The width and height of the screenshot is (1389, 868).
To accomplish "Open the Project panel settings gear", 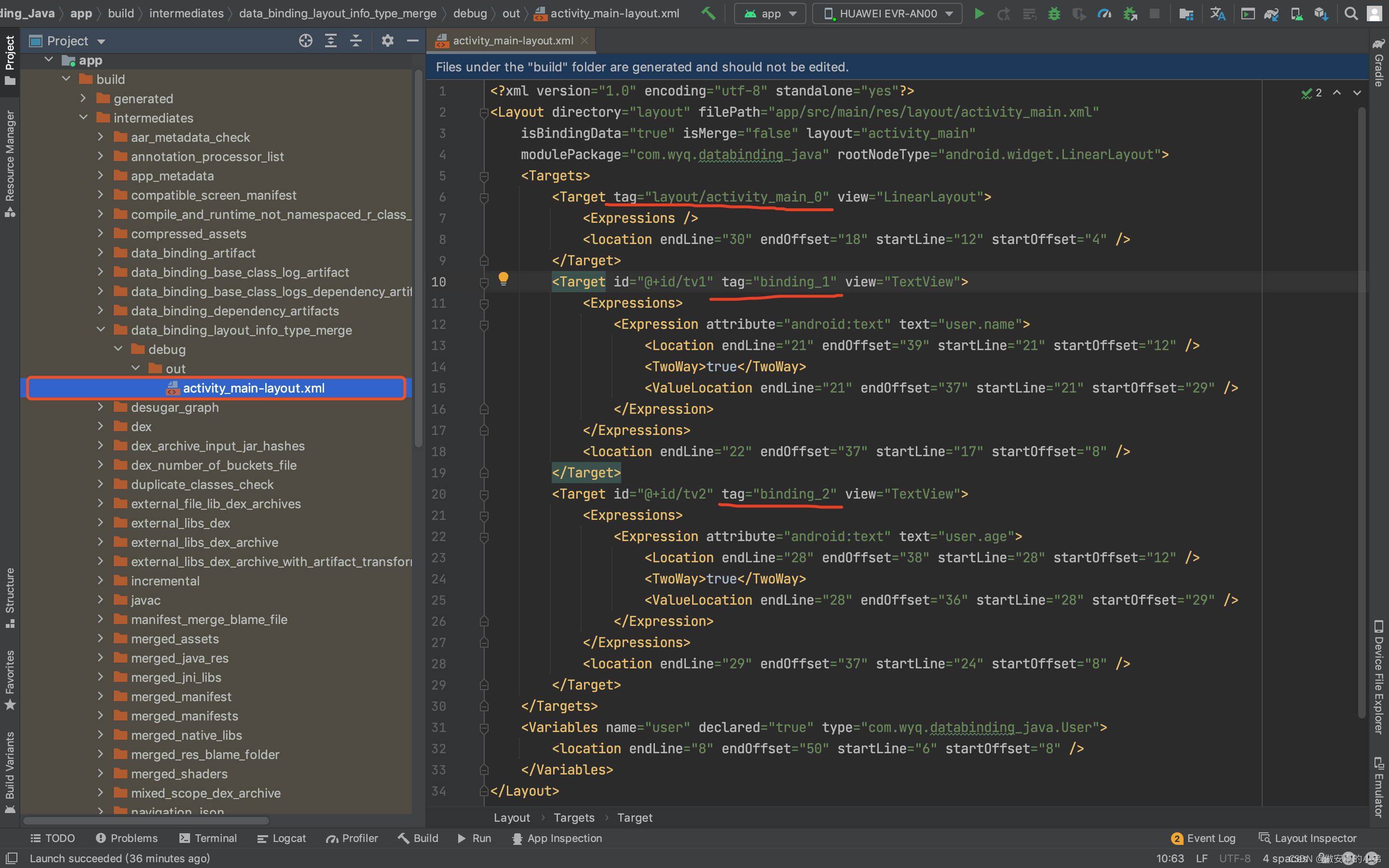I will coord(388,40).
